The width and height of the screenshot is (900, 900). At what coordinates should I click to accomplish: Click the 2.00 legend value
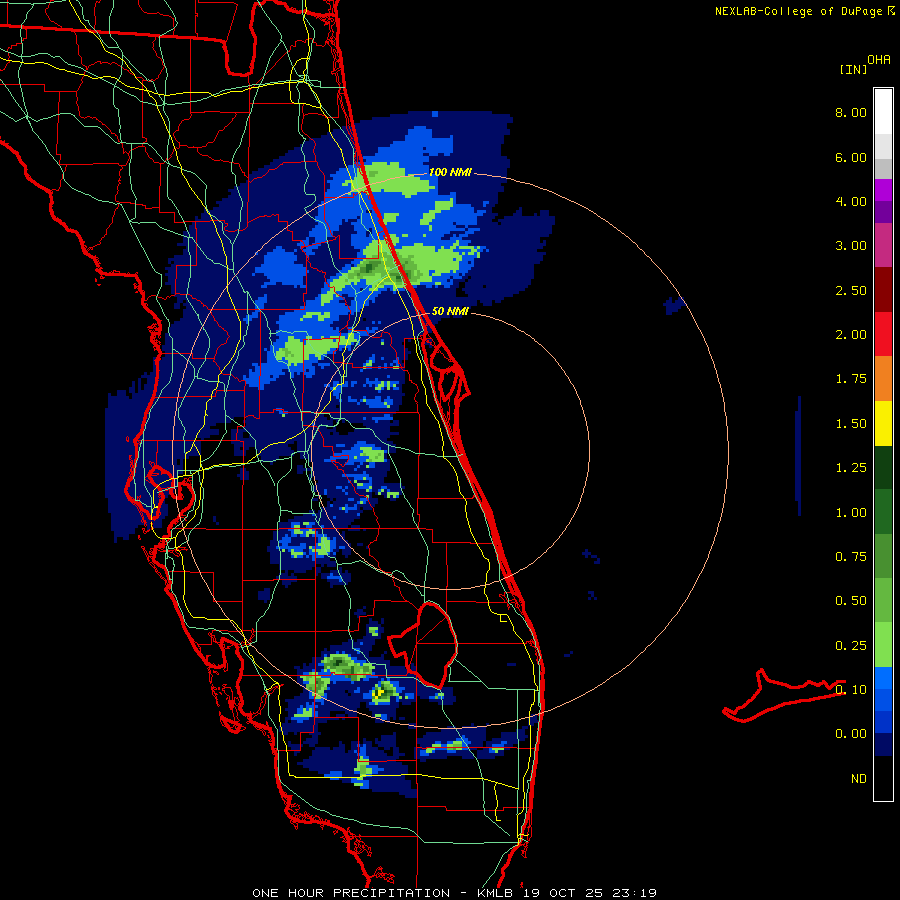point(851,335)
